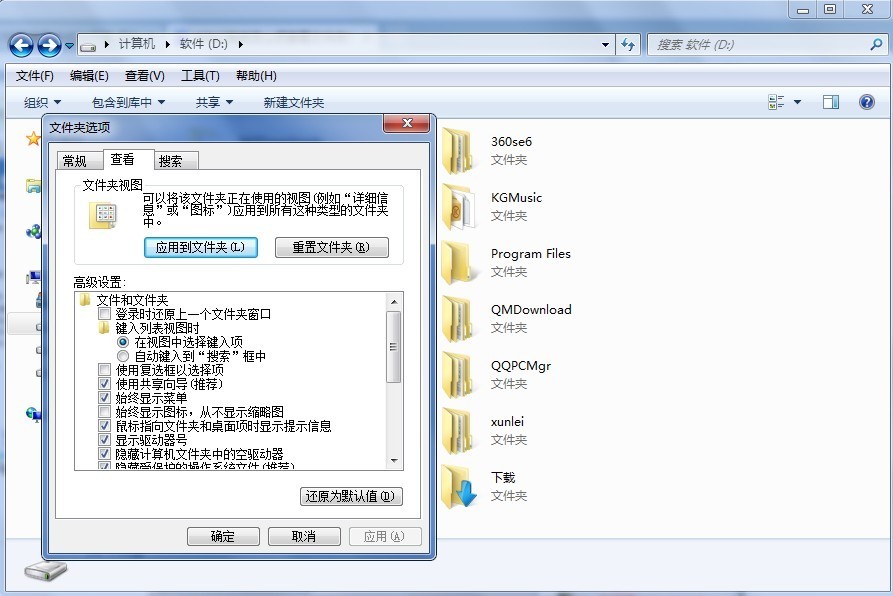Viewport: 893px width, 596px height.
Task: Open the address bar history dropdown arrow
Action: click(605, 44)
